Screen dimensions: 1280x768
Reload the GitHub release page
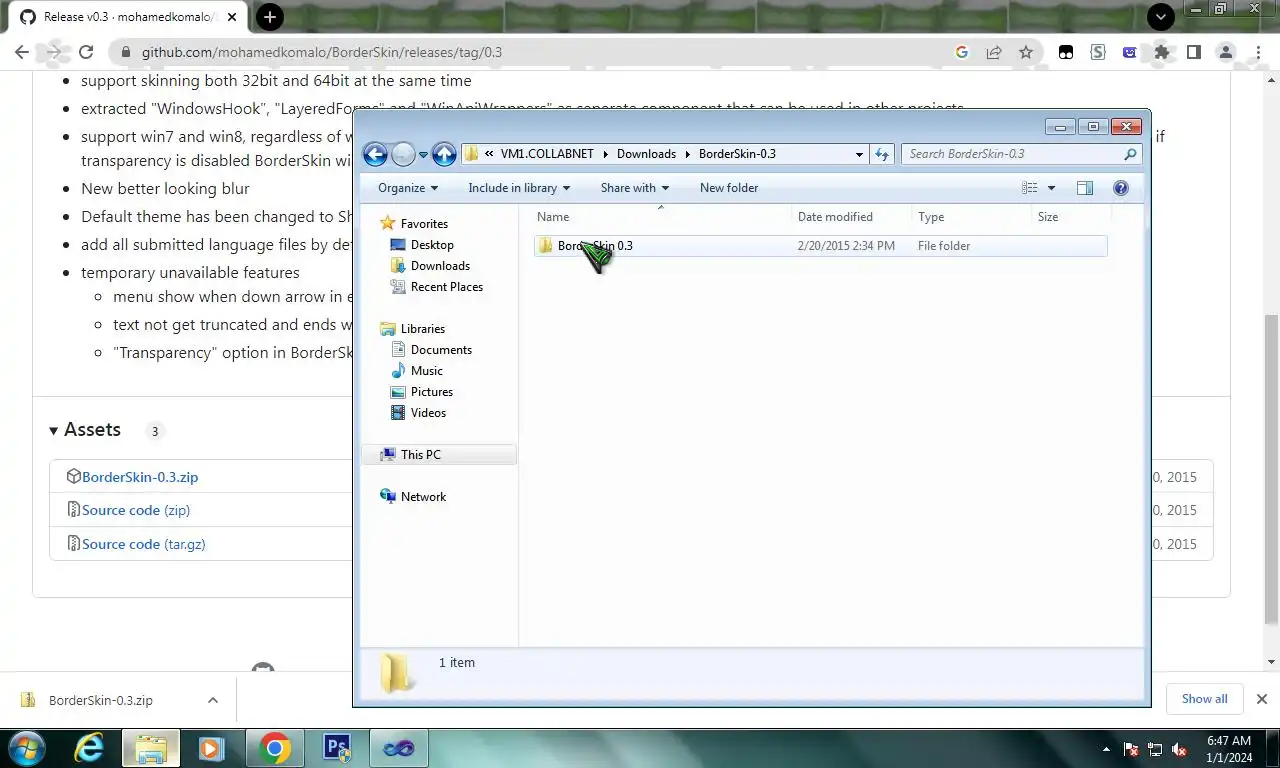[x=86, y=52]
